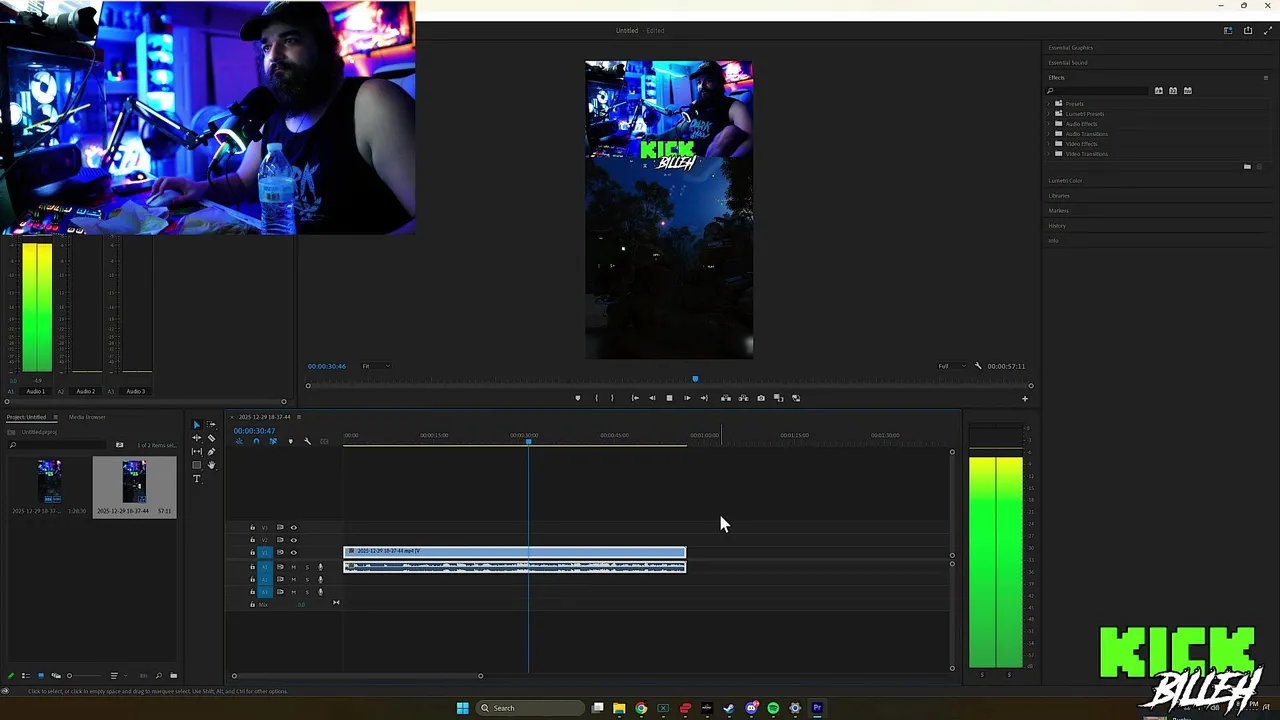Click Comparison View button
The height and width of the screenshot is (720, 1280).
[778, 398]
